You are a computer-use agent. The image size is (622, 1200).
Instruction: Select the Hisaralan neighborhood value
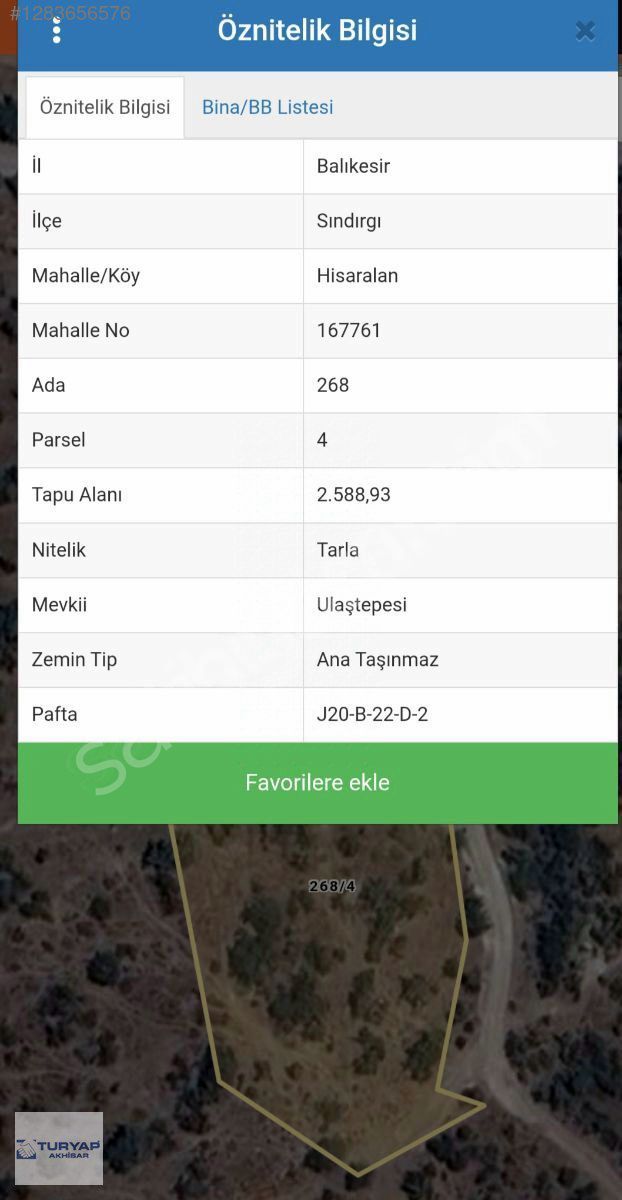click(357, 276)
